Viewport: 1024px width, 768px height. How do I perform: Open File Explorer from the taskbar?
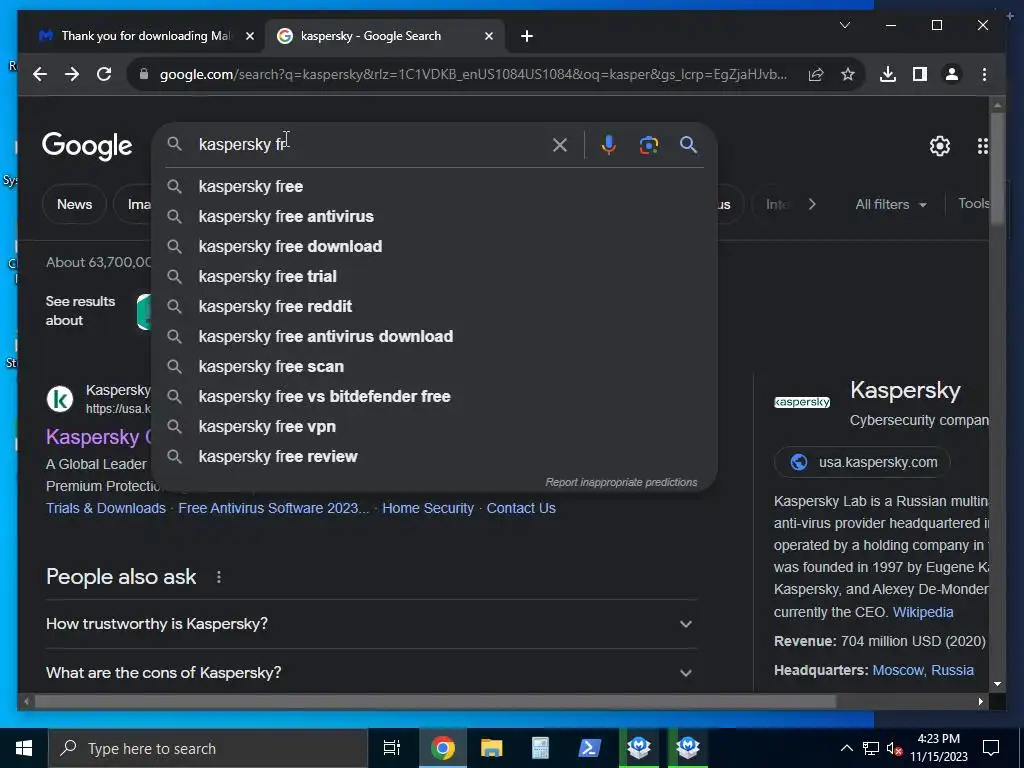click(x=491, y=748)
